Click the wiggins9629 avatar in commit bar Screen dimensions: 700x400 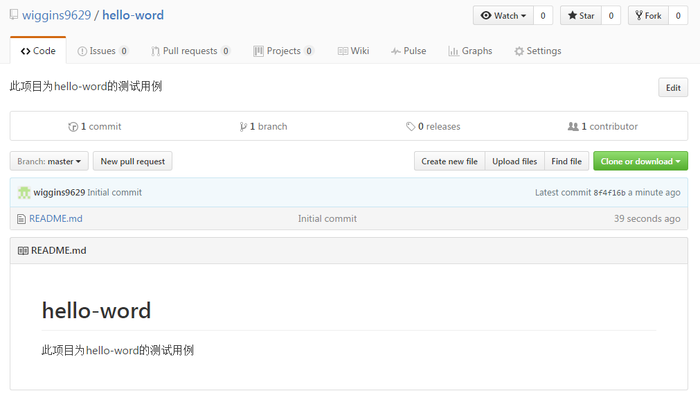point(24,192)
